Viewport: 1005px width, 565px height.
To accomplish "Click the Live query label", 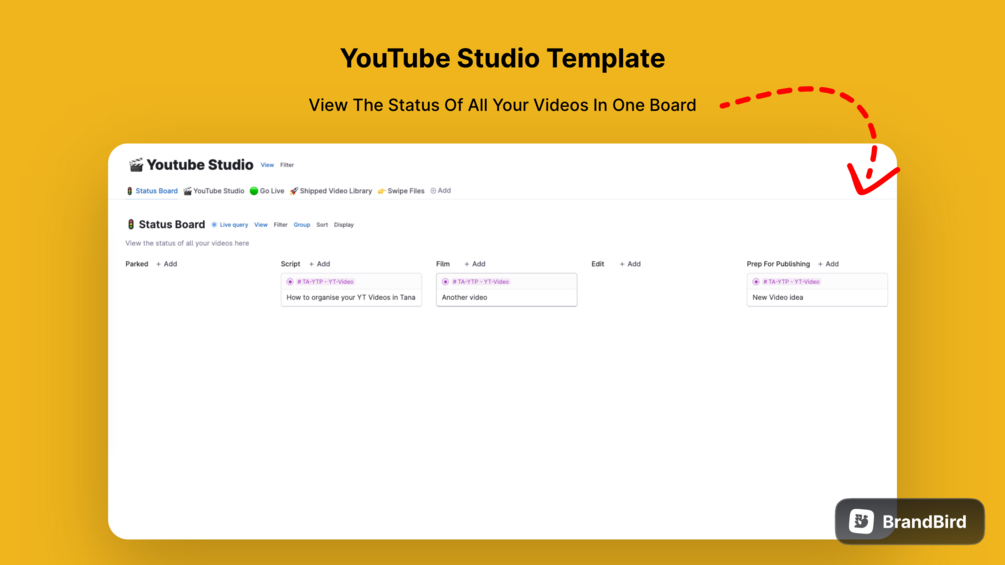I will tap(234, 225).
